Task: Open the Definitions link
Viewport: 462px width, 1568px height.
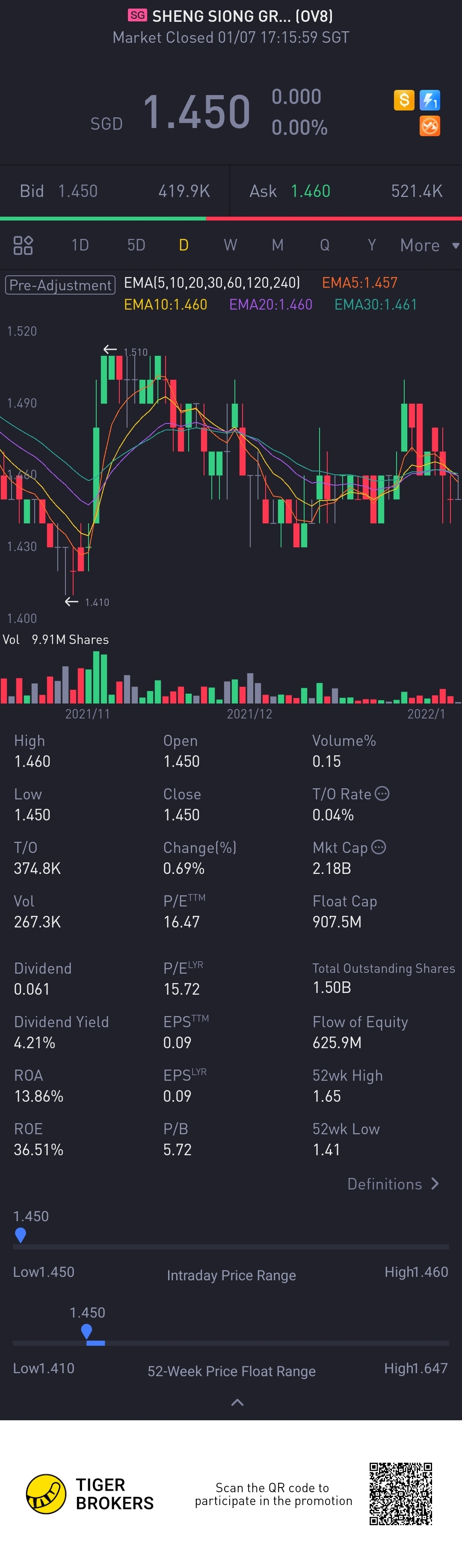Action: [393, 1184]
